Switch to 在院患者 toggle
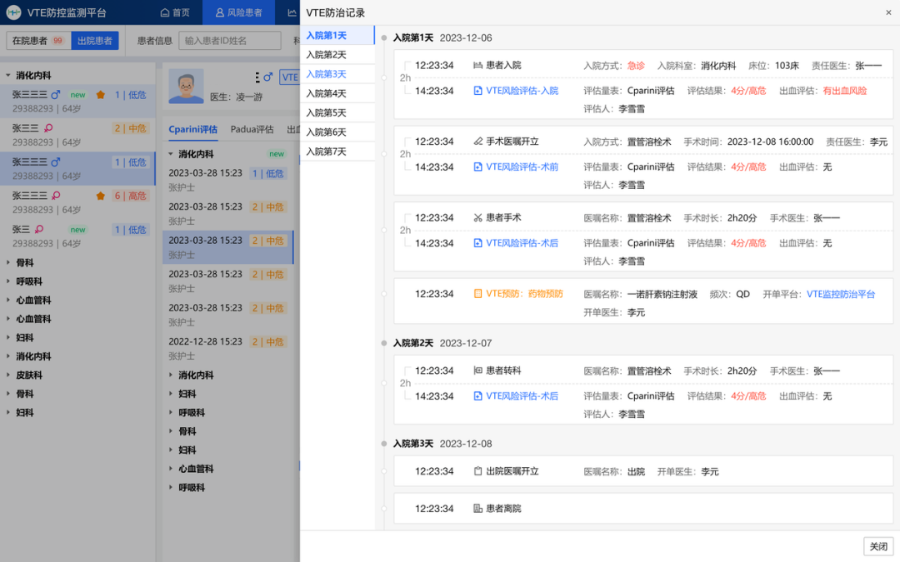The height and width of the screenshot is (562, 900). pos(28,41)
